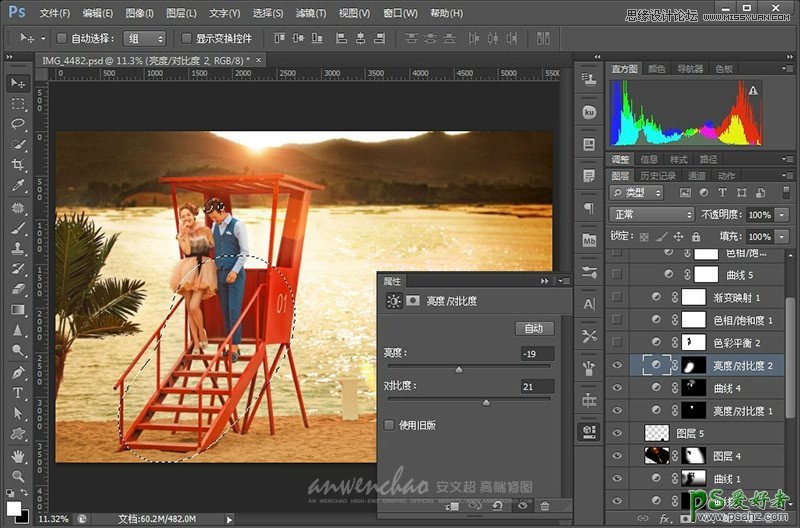Hide the 曲线 4 layer

coord(618,388)
